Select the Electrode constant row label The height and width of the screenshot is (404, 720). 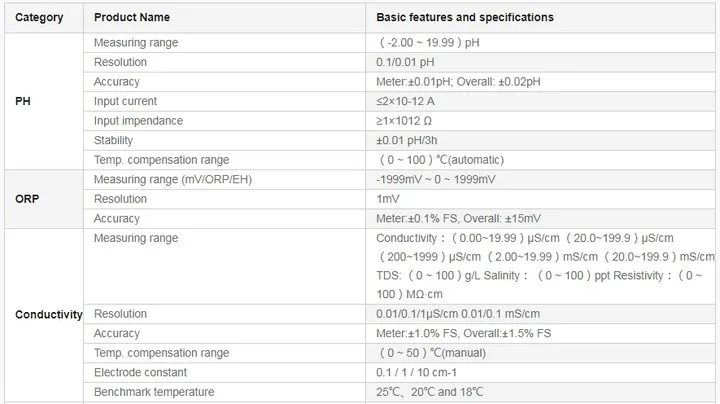click(138, 372)
